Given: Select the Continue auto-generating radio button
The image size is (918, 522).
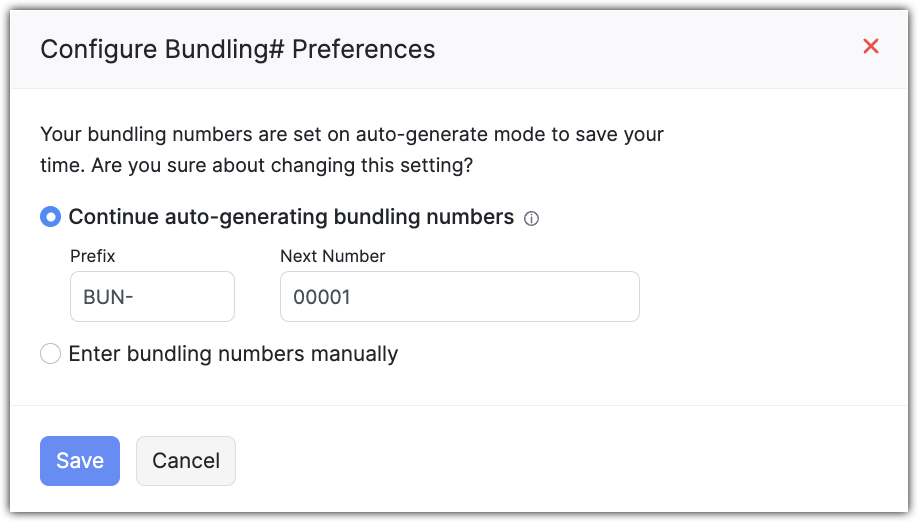Looking at the screenshot, I should tap(50, 217).
